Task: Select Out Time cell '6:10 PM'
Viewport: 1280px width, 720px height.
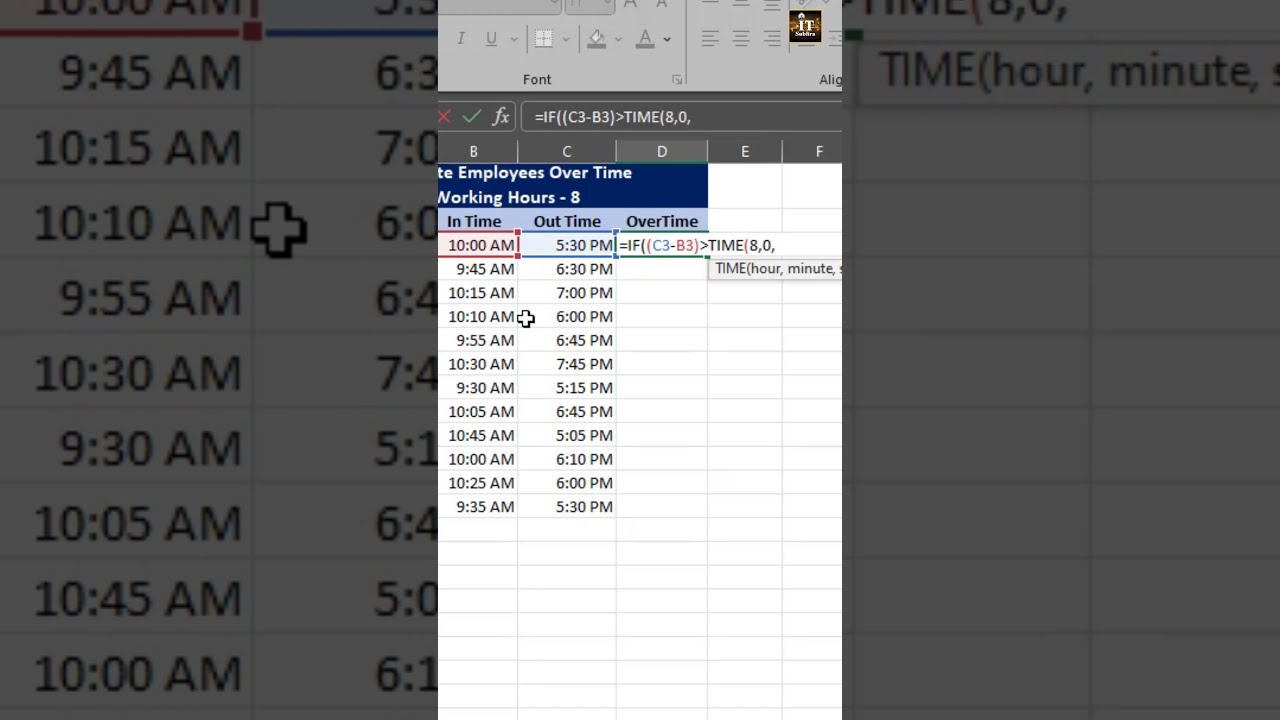Action: coord(566,459)
